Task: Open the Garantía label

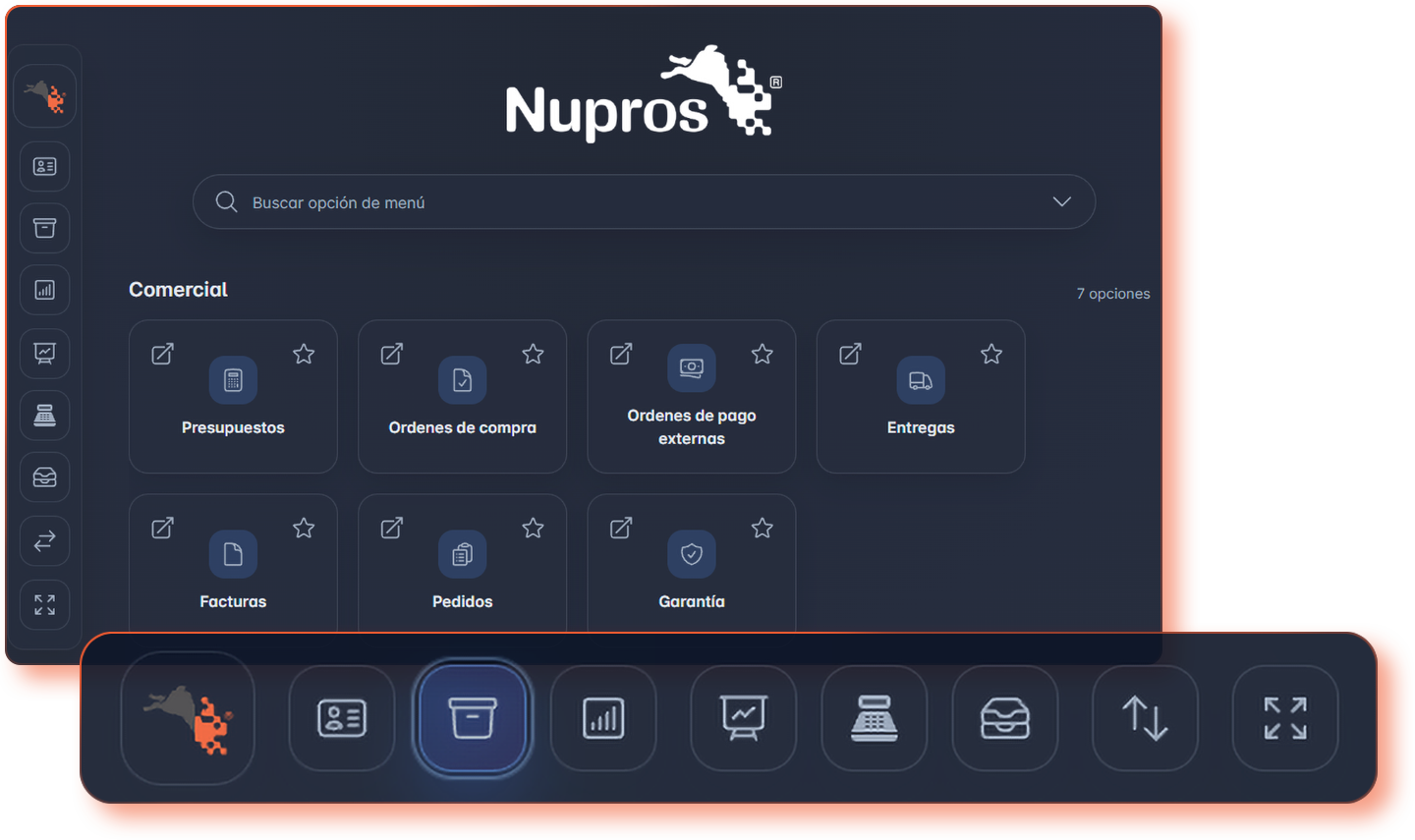Action: (x=692, y=601)
